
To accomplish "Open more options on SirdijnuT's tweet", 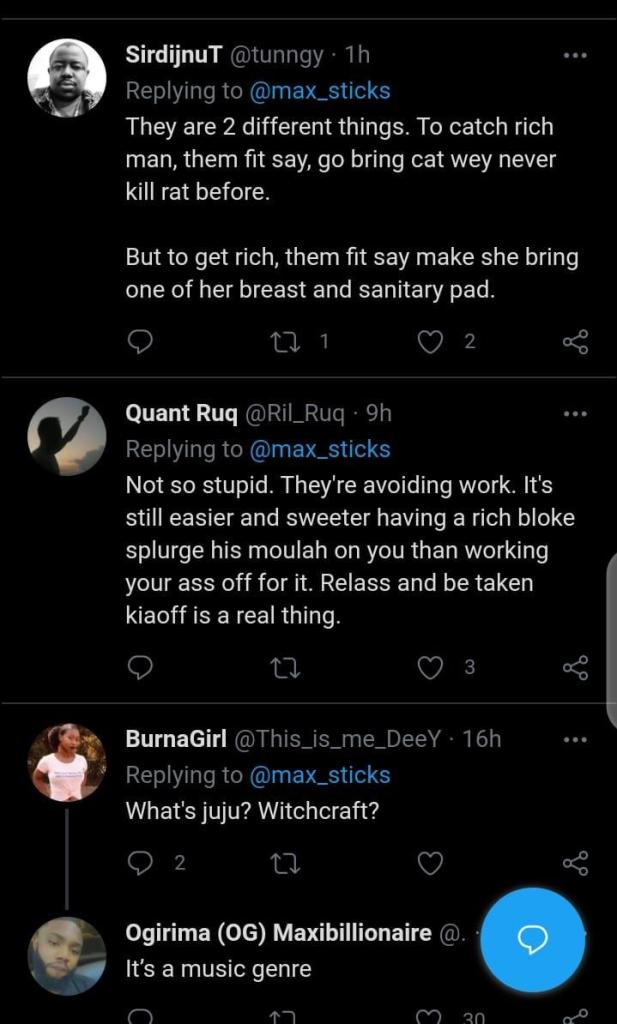I will pos(575,56).
